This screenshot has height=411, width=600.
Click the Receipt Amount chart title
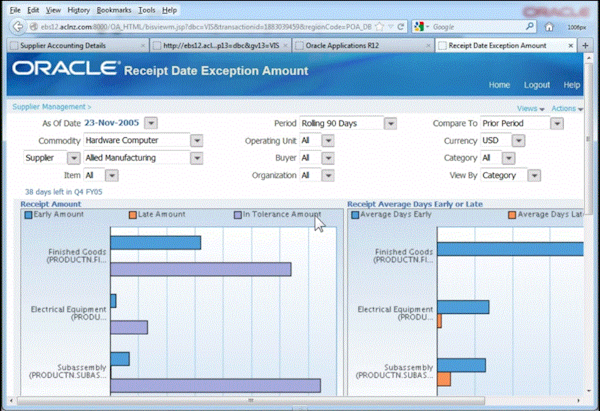click(x=51, y=204)
